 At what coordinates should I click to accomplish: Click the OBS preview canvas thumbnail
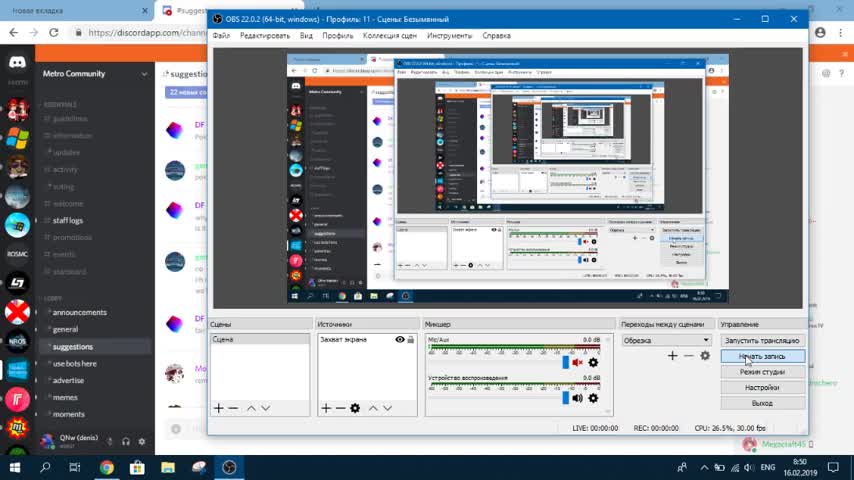click(x=508, y=179)
